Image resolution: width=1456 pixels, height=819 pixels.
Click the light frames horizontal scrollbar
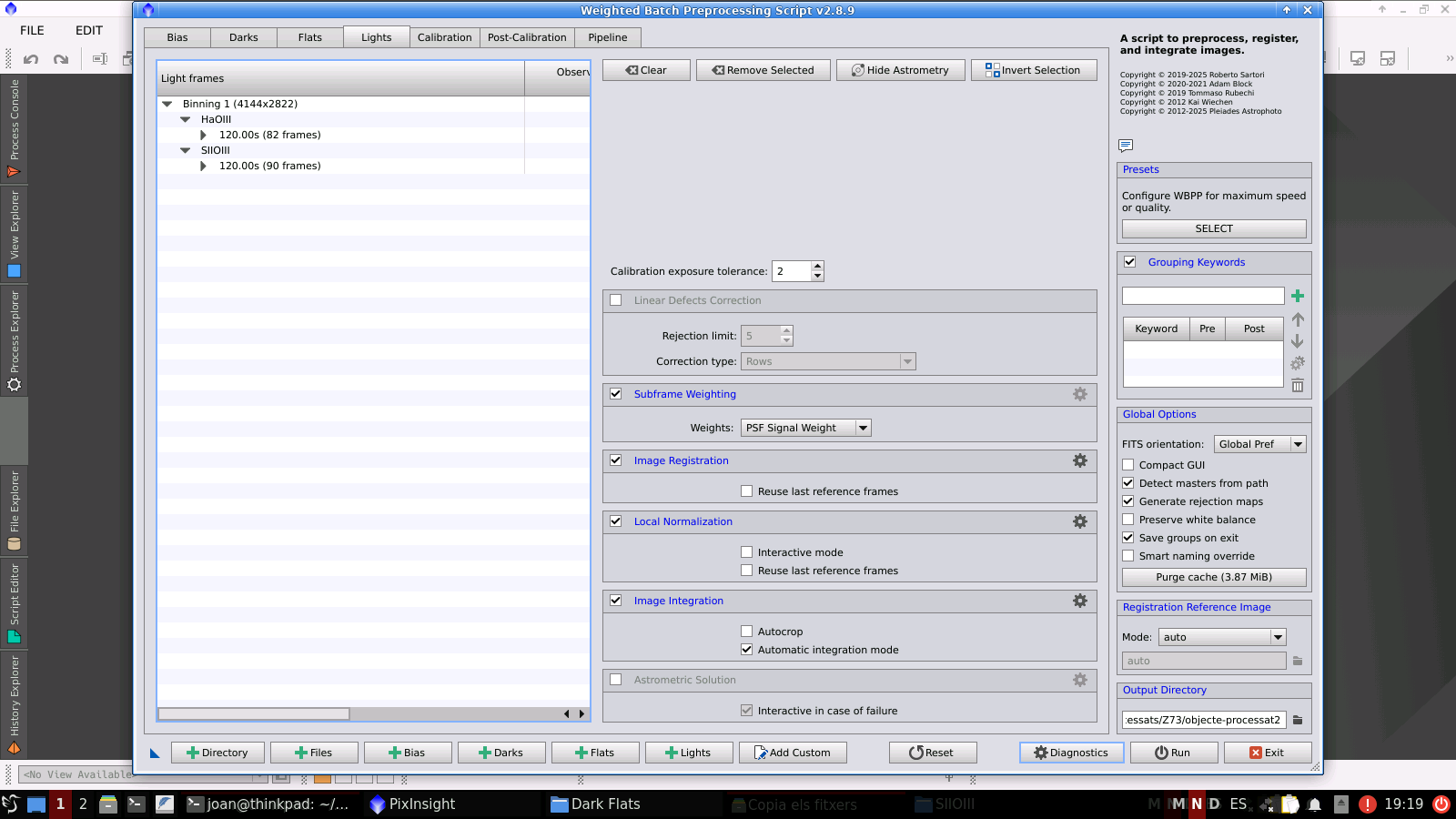255,714
